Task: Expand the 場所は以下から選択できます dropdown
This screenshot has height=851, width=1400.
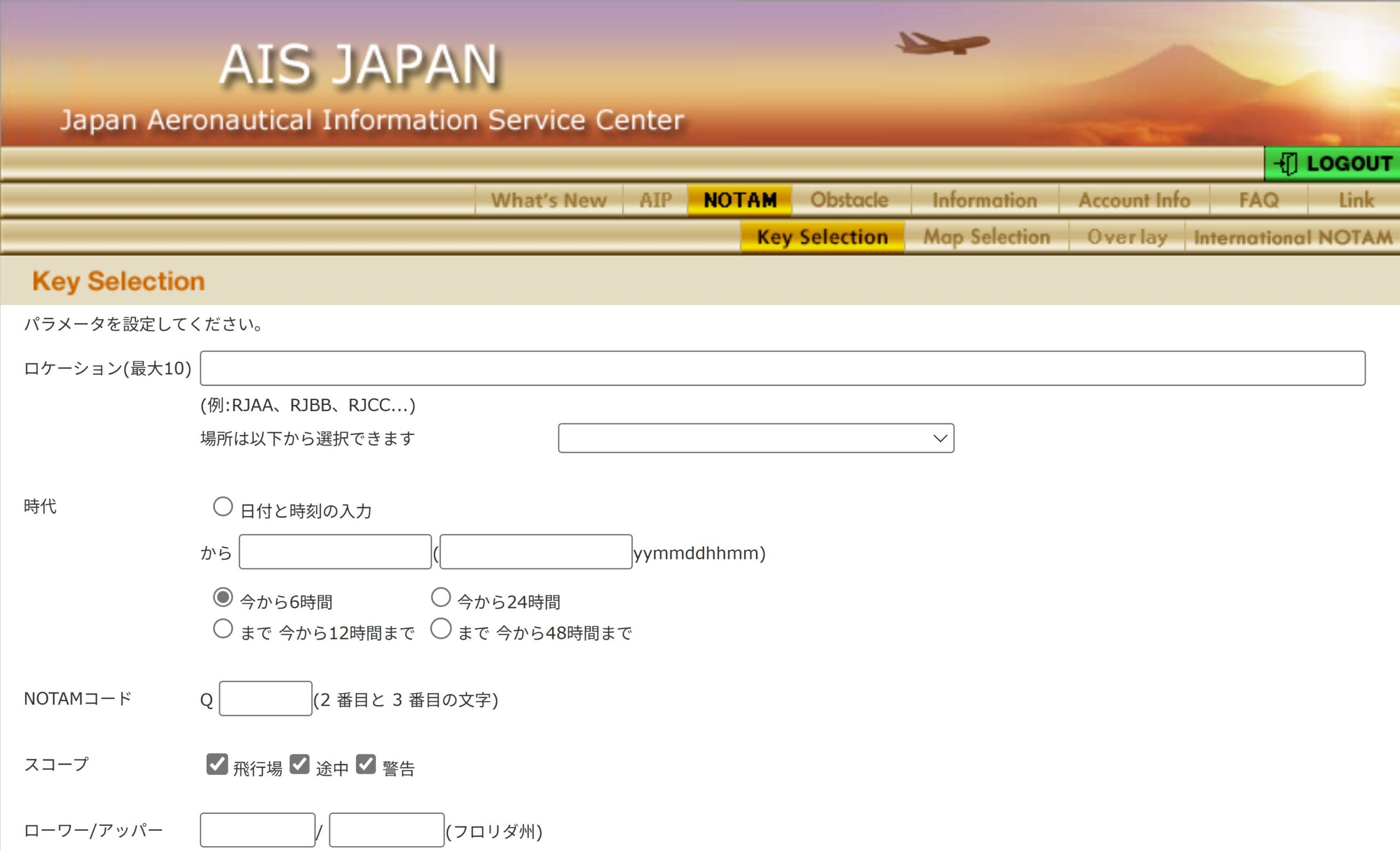Action: (756, 438)
